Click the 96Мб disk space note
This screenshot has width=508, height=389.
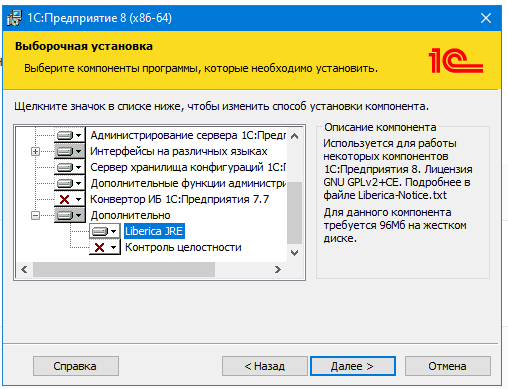[395, 225]
